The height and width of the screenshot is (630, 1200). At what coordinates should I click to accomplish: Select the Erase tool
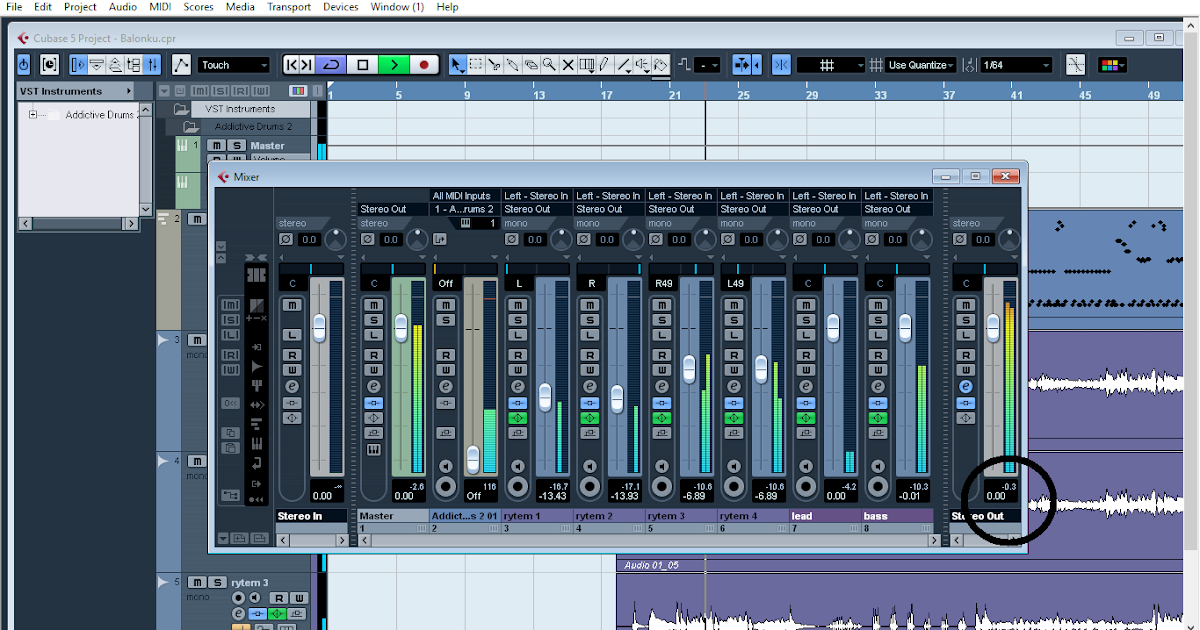pyautogui.click(x=531, y=65)
